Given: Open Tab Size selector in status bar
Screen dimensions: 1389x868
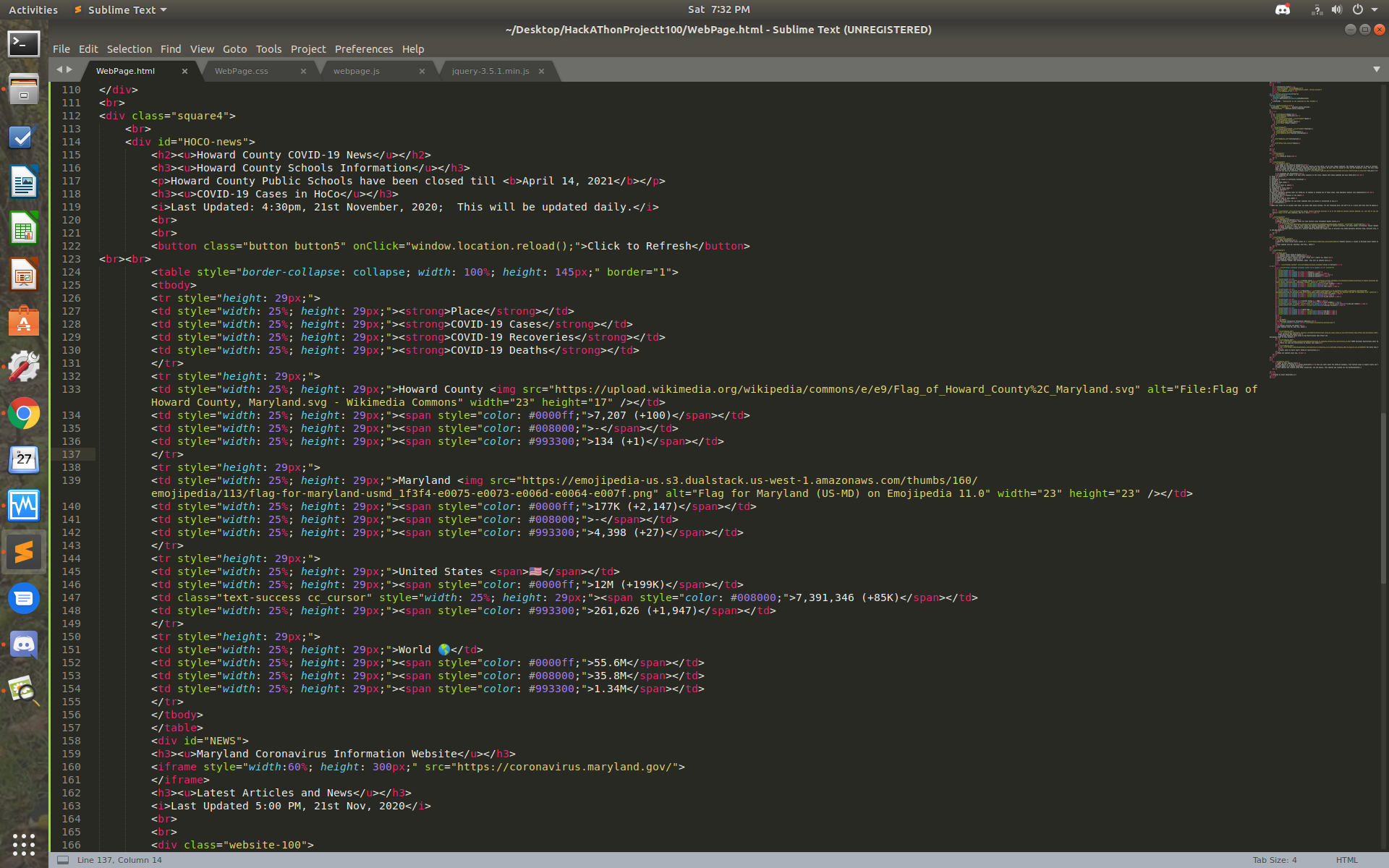Looking at the screenshot, I should [1275, 860].
